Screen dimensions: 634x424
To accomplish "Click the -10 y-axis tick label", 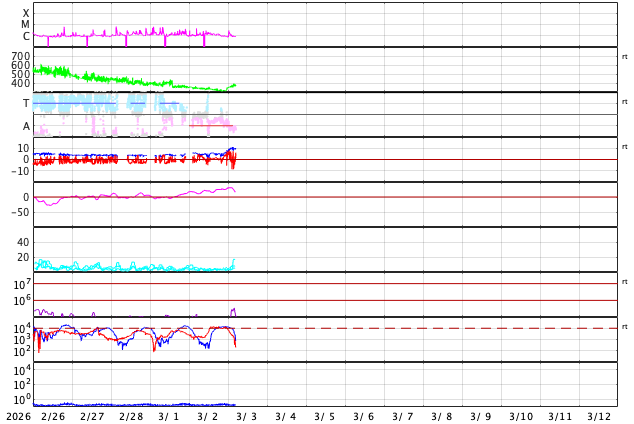I will 19,171.
